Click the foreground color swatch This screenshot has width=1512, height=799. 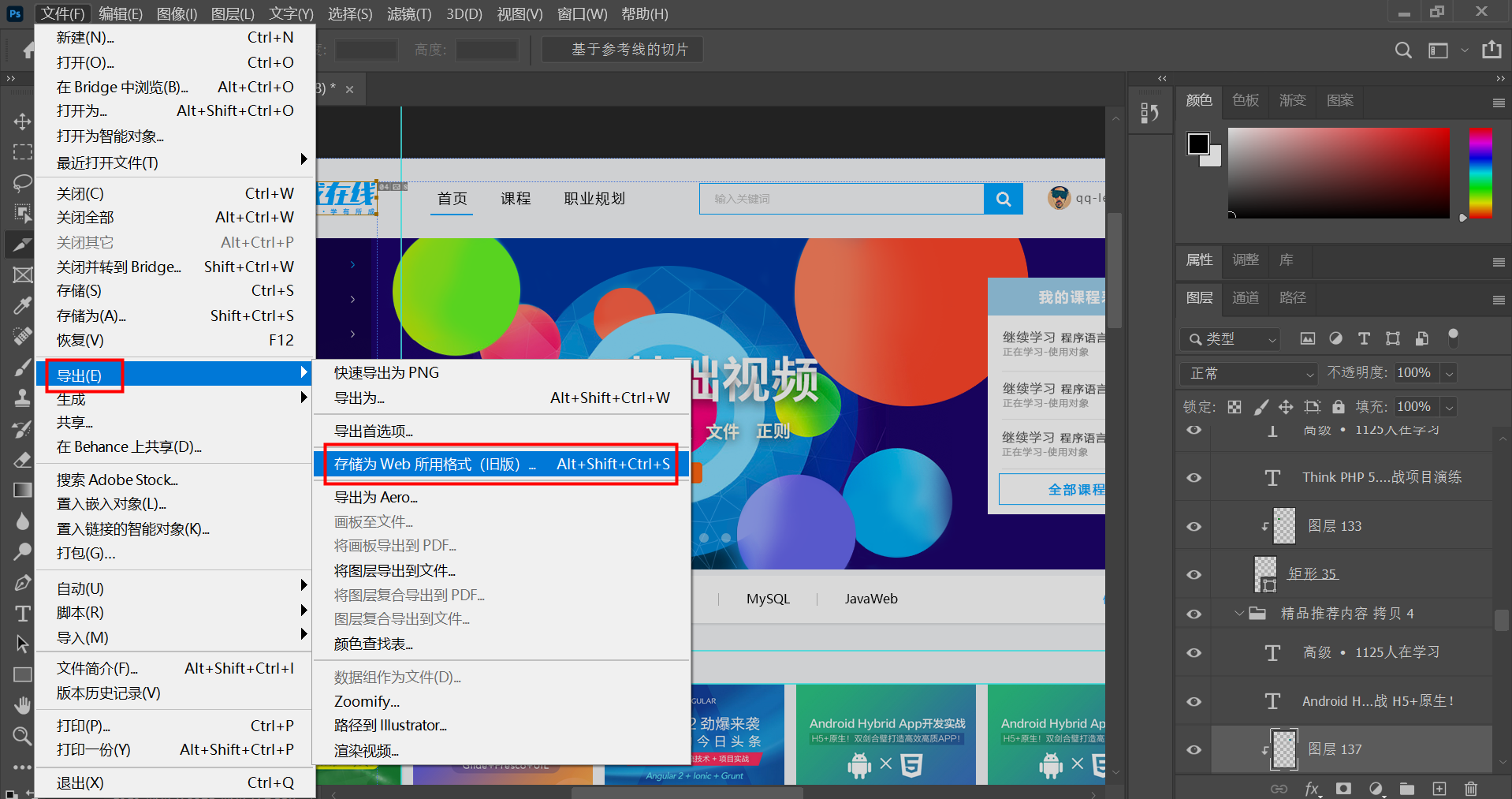coord(1198,144)
